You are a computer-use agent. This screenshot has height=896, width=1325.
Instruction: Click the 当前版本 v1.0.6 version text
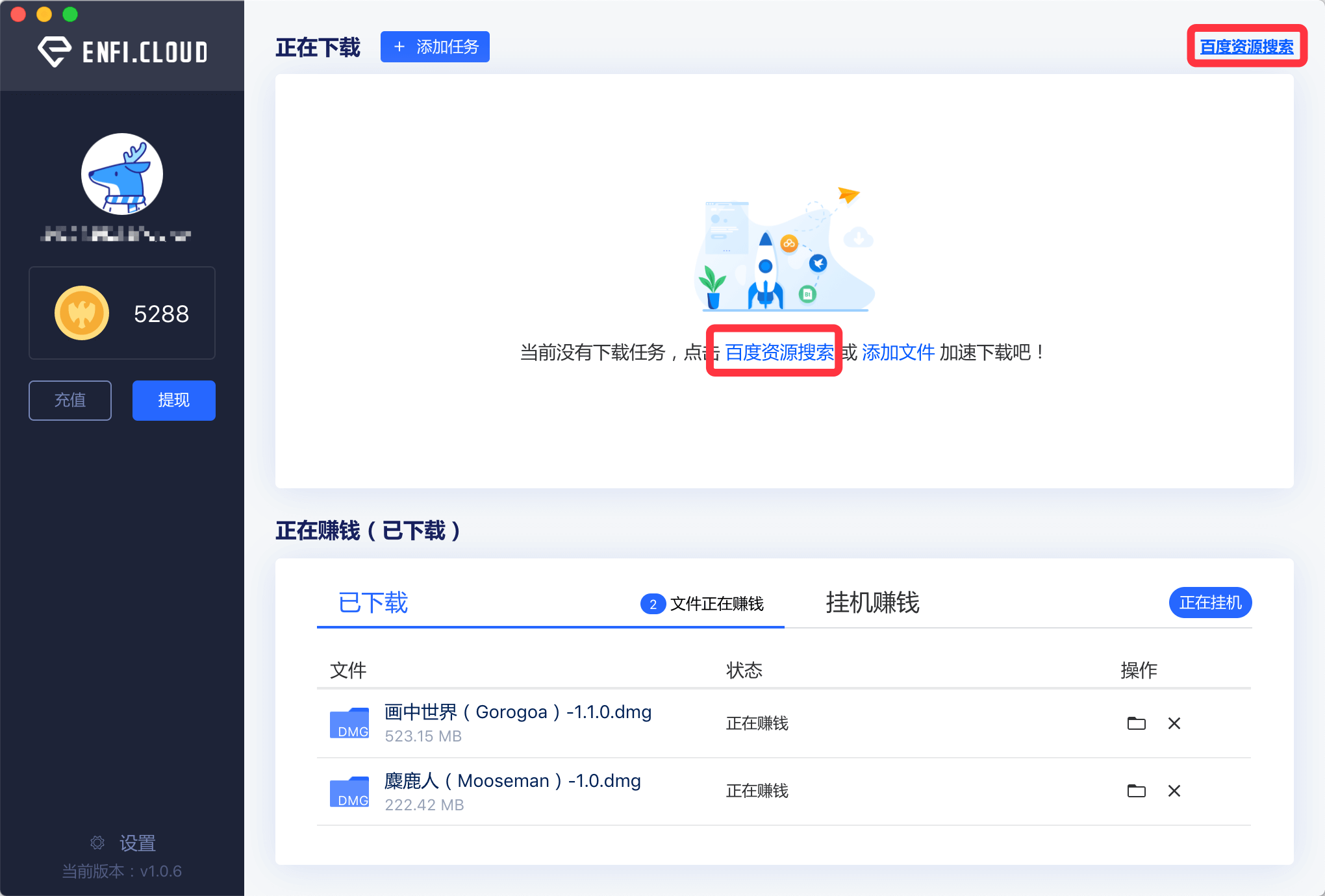(122, 871)
